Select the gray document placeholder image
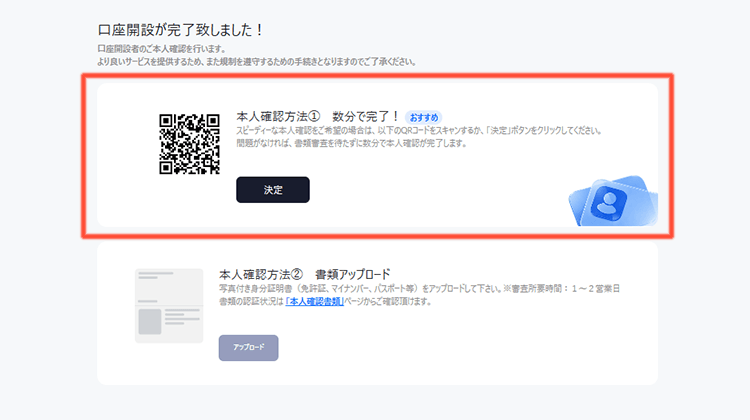Screen dimensions: 750x420 tap(169, 306)
